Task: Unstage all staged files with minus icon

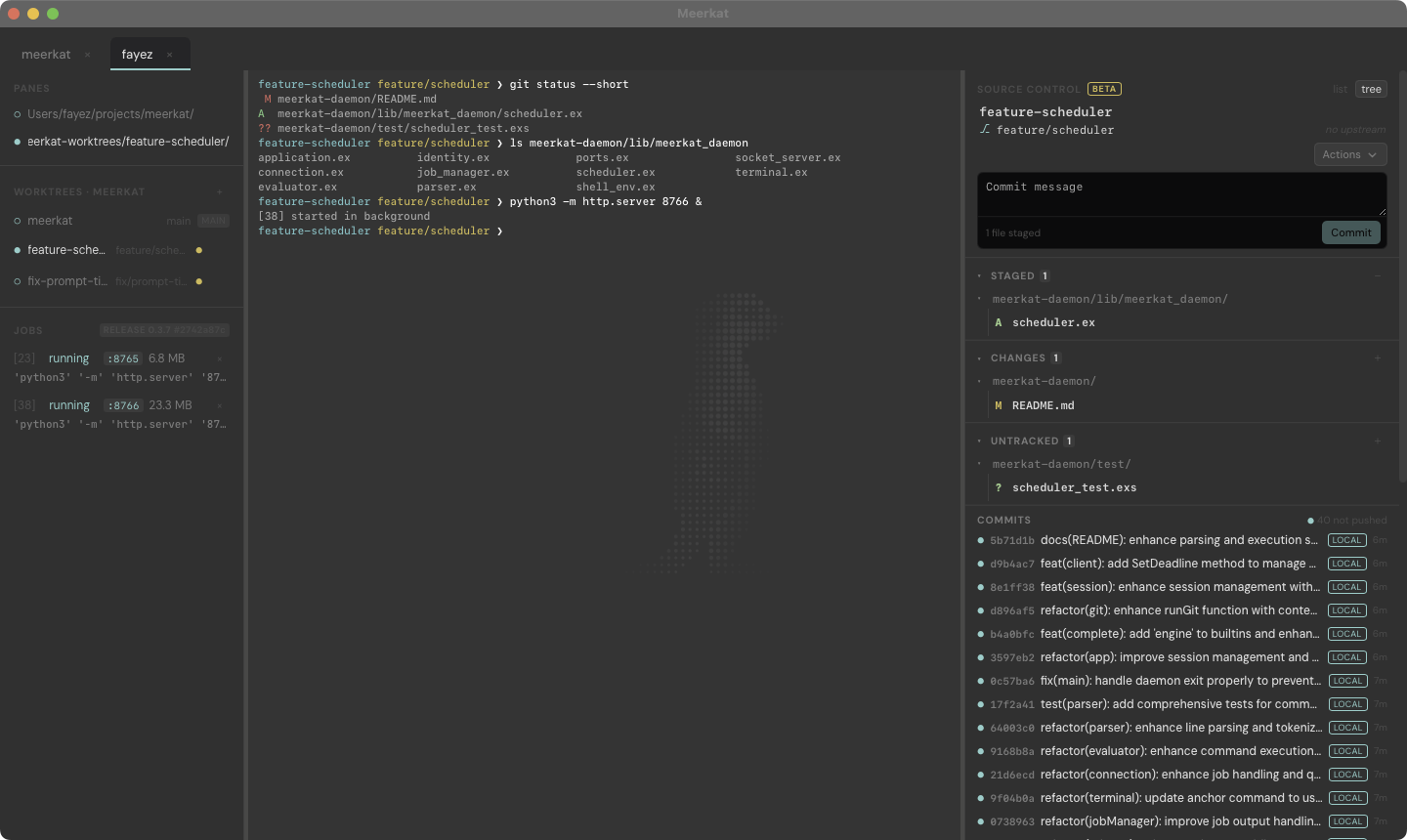Action: (x=1379, y=276)
